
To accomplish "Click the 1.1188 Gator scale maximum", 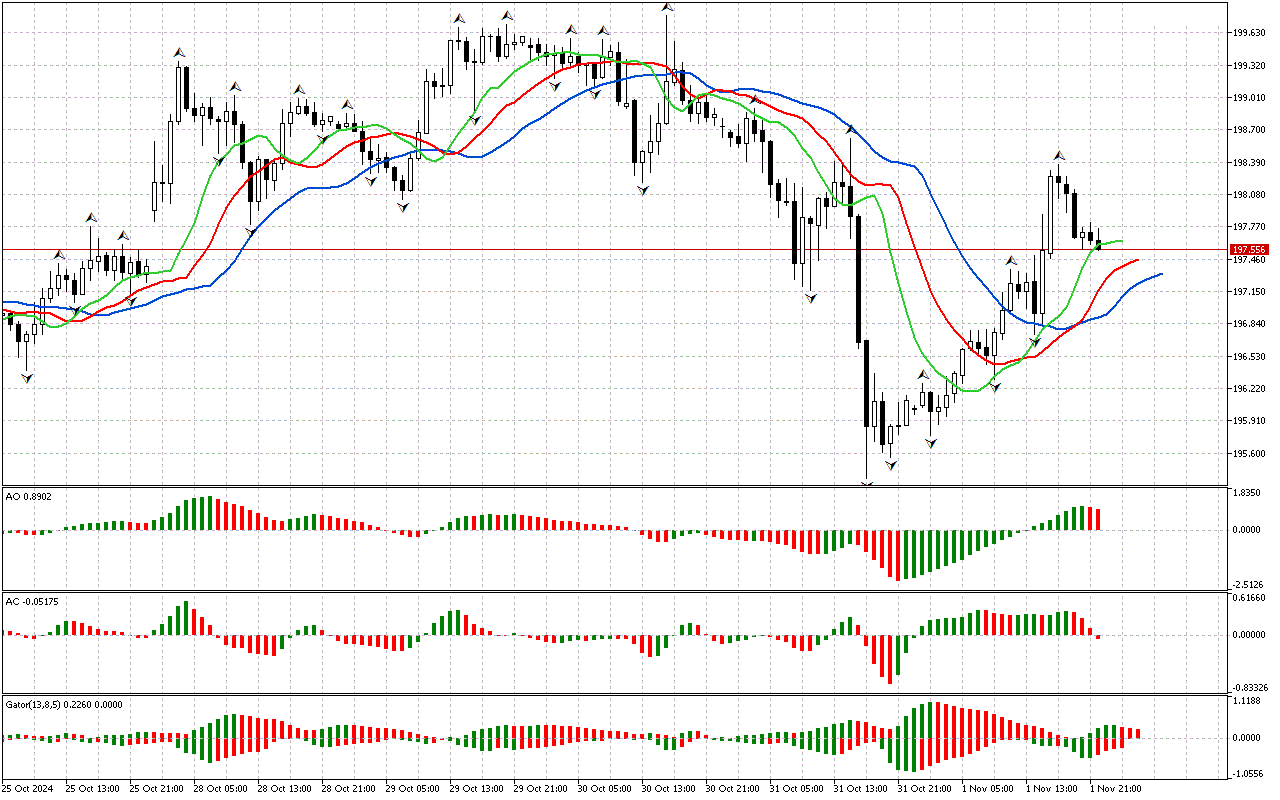I will (1247, 702).
